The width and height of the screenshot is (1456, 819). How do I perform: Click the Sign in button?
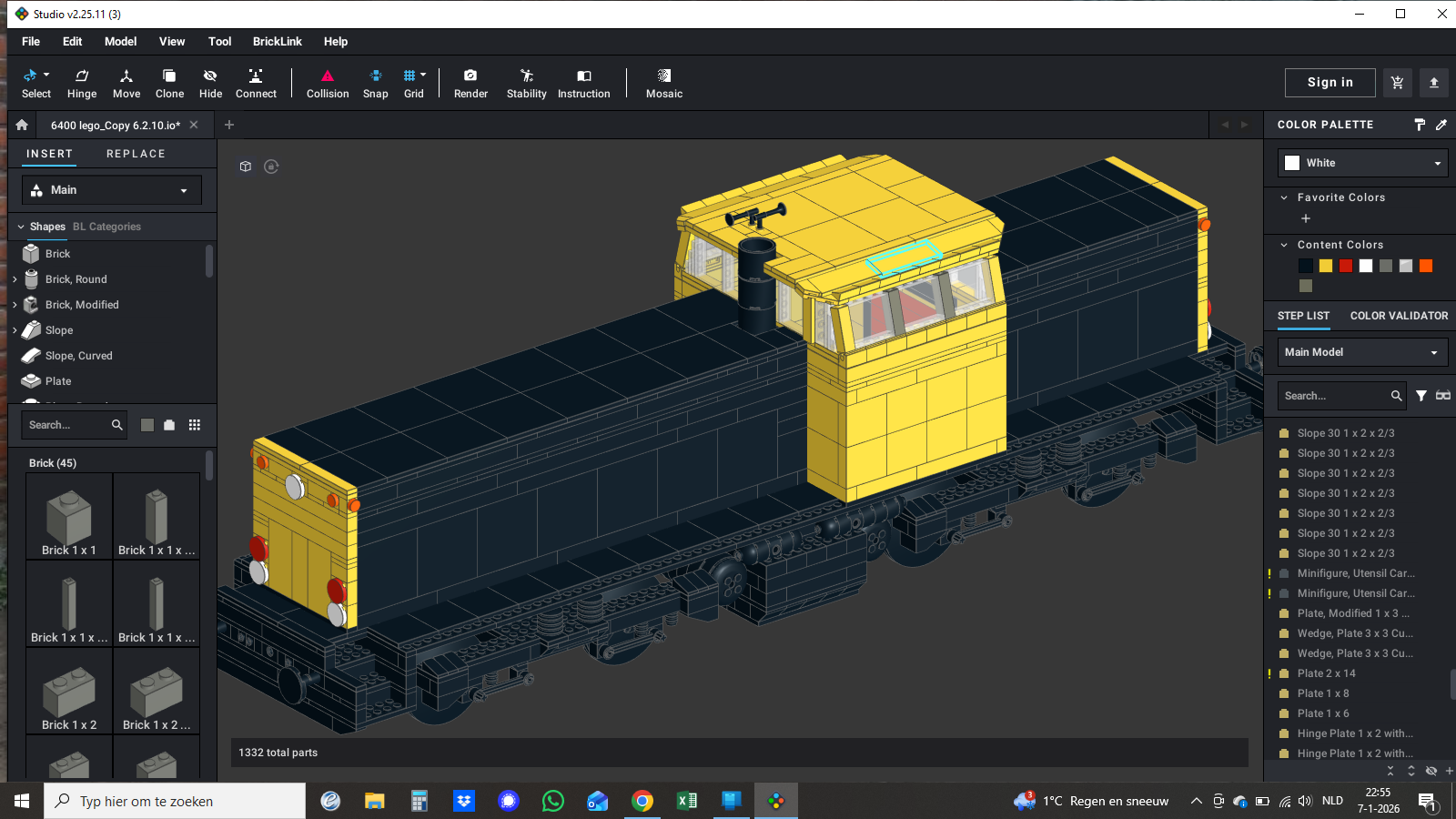tap(1330, 83)
